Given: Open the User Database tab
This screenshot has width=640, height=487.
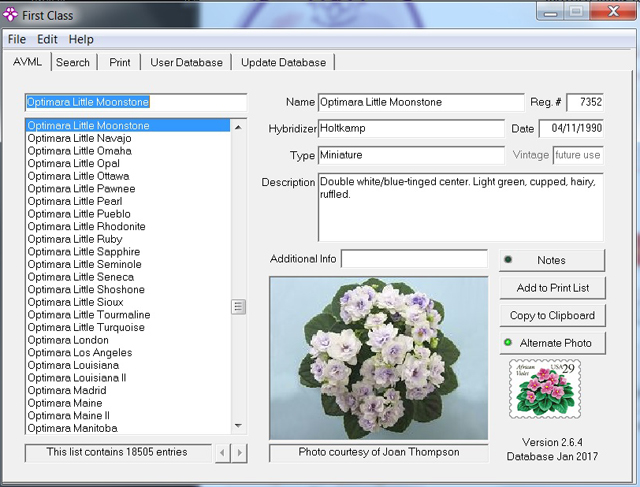Looking at the screenshot, I should (x=187, y=62).
